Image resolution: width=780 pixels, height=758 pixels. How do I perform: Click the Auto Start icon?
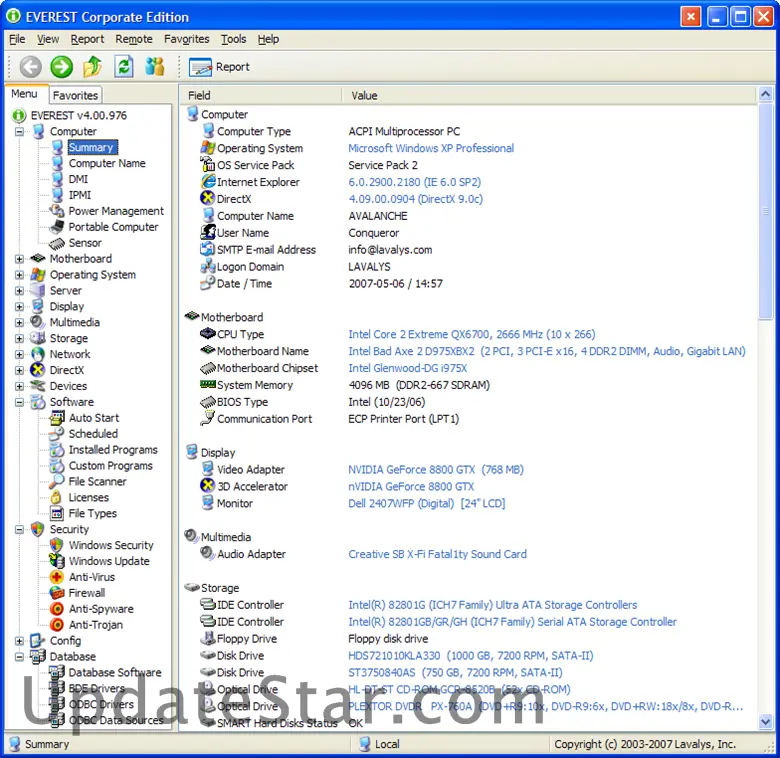coord(57,418)
